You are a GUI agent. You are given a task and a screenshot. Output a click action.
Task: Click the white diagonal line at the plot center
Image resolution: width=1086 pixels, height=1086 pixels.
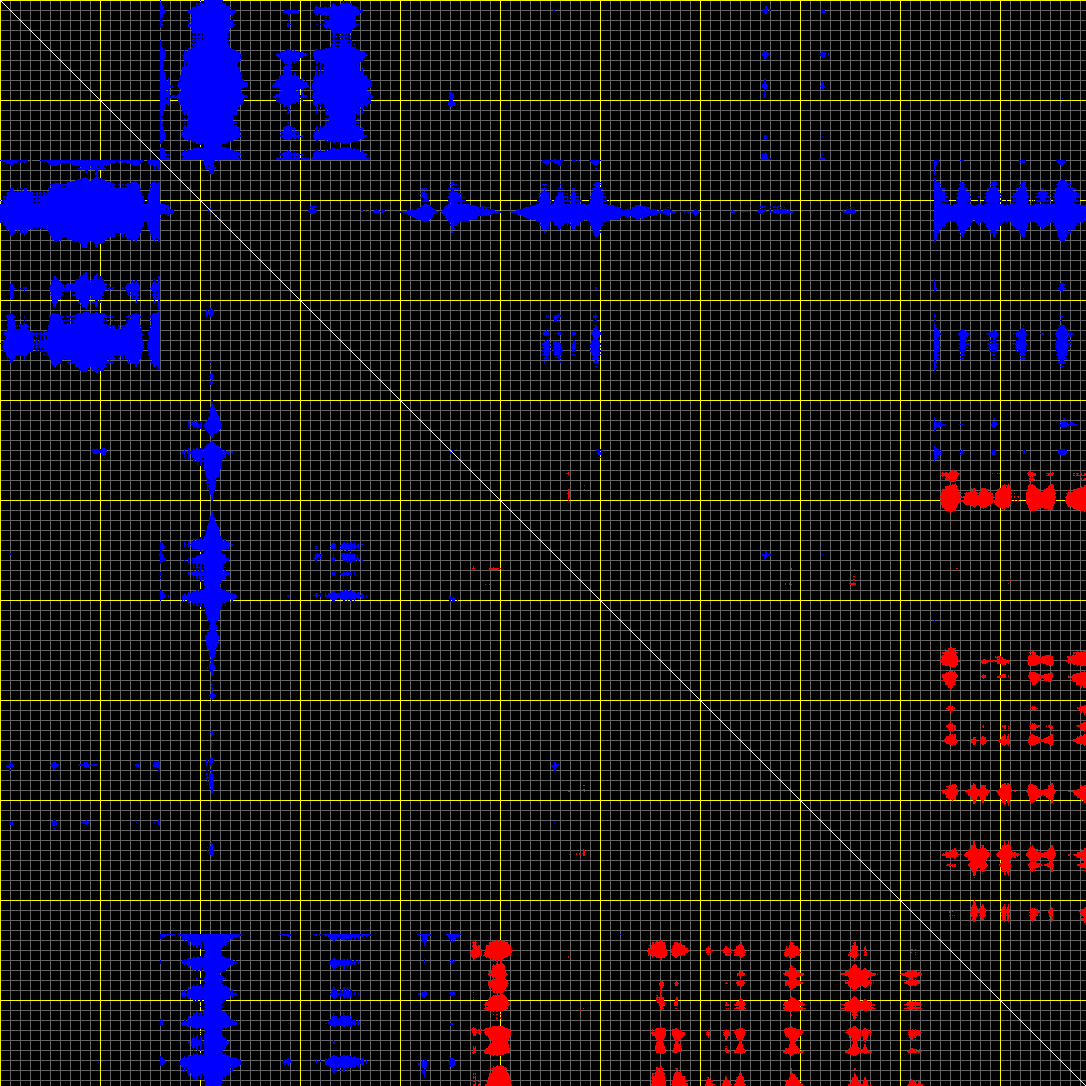point(543,543)
